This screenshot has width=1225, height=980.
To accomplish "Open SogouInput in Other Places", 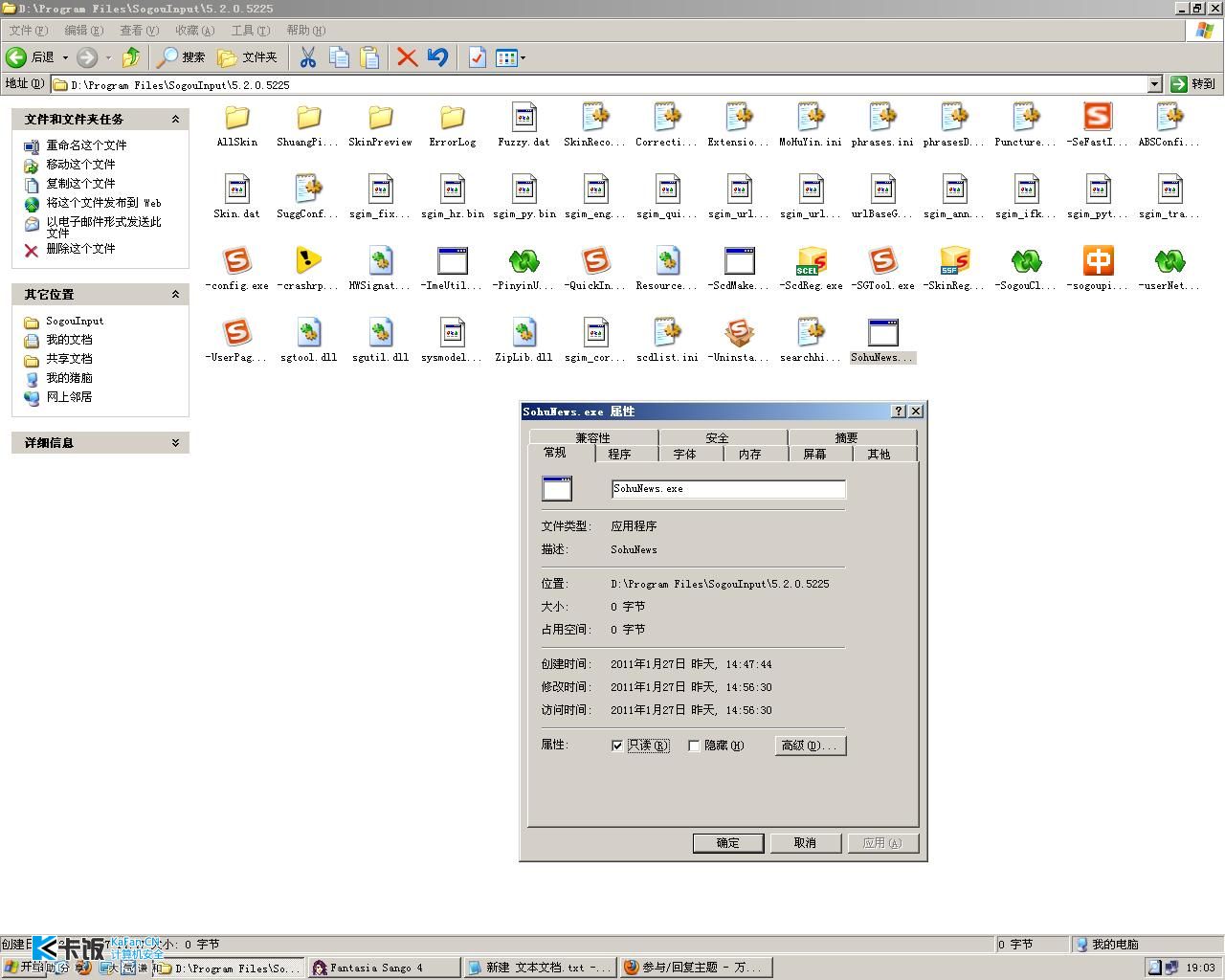I will click(75, 322).
